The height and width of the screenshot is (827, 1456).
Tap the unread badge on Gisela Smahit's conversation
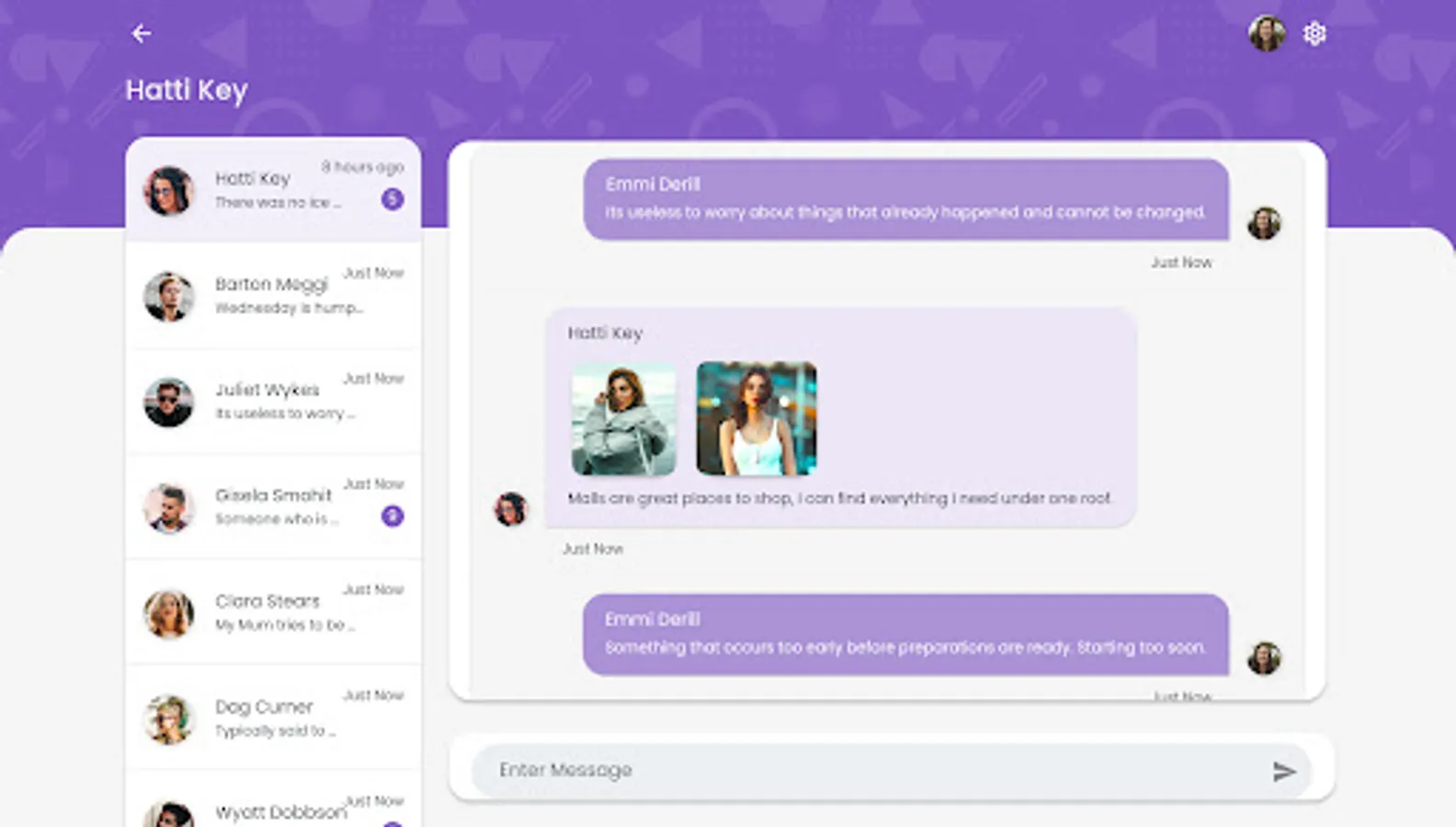[x=392, y=515]
